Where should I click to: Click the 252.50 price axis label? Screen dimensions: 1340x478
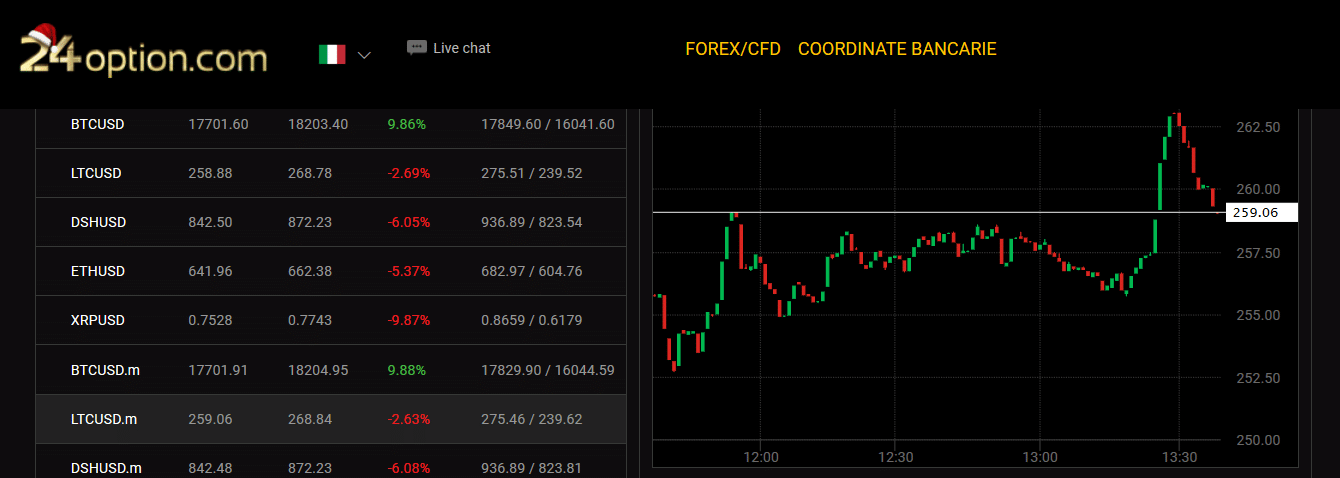1258,378
